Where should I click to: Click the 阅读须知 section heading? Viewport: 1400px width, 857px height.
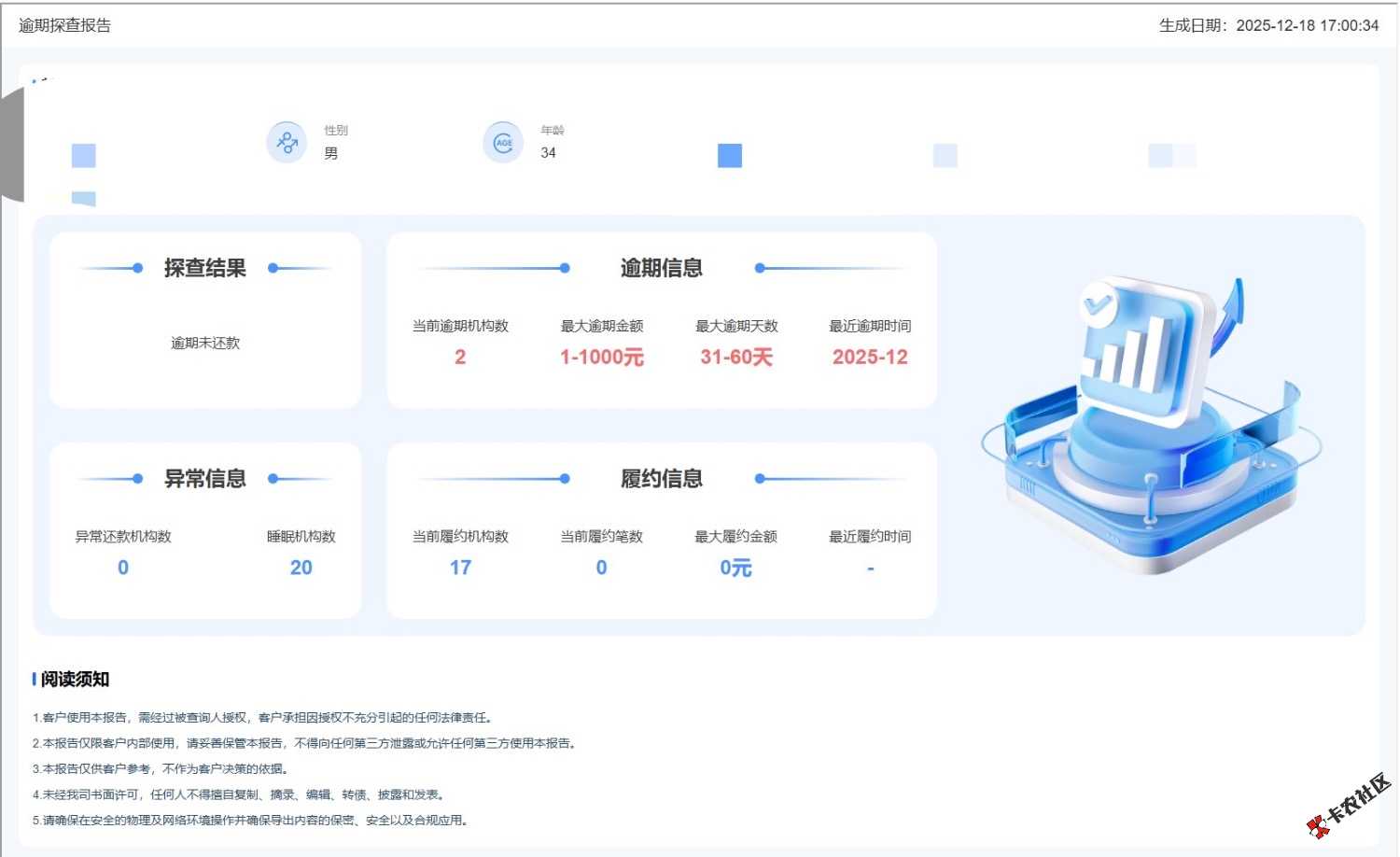pyautogui.click(x=75, y=680)
